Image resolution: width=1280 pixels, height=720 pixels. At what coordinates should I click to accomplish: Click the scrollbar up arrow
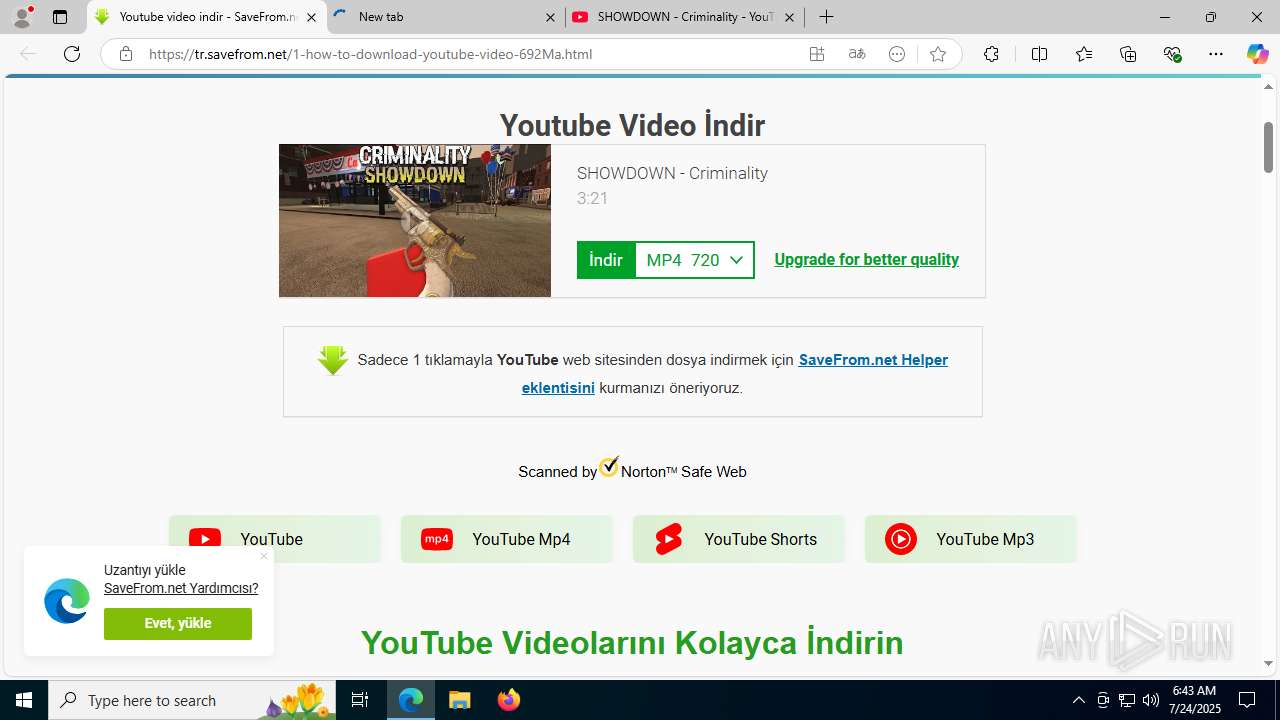click(x=1268, y=87)
